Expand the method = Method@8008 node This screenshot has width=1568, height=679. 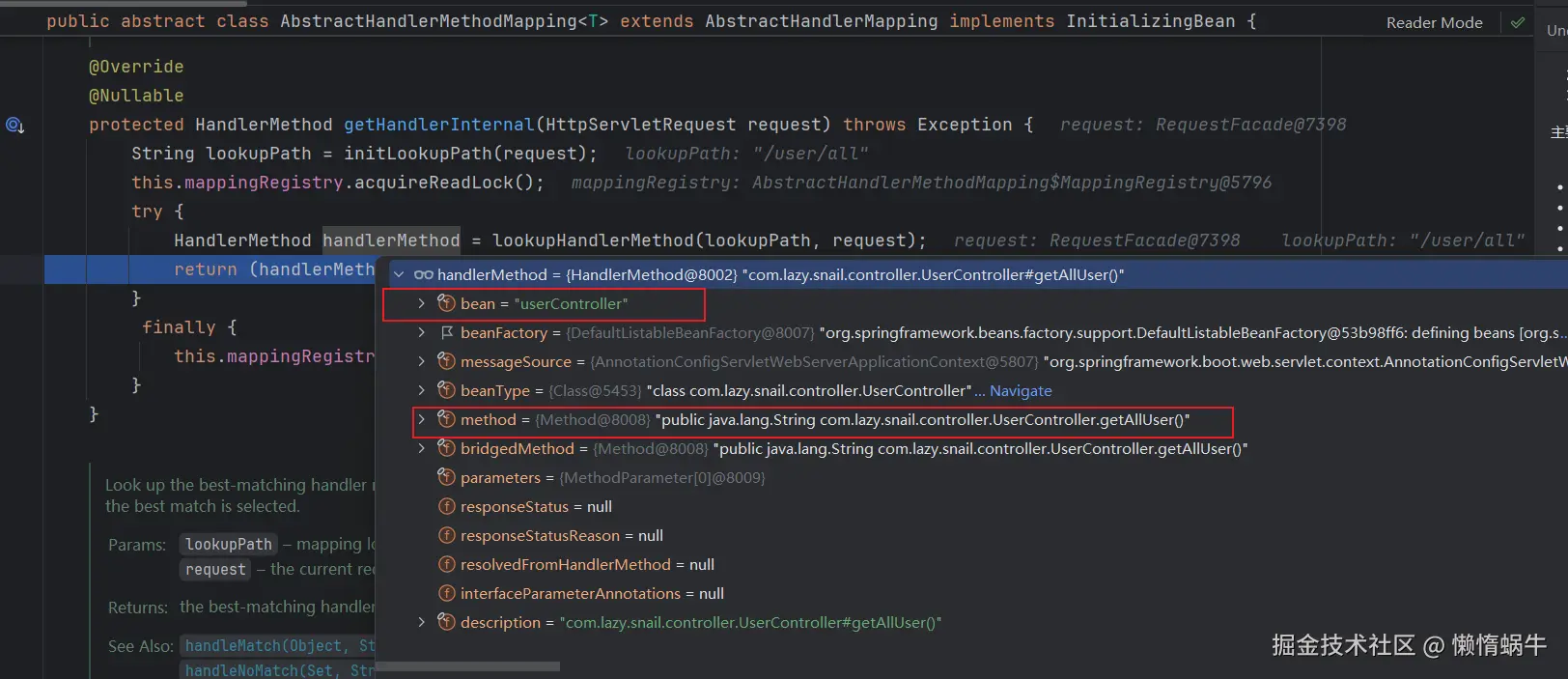pos(422,419)
